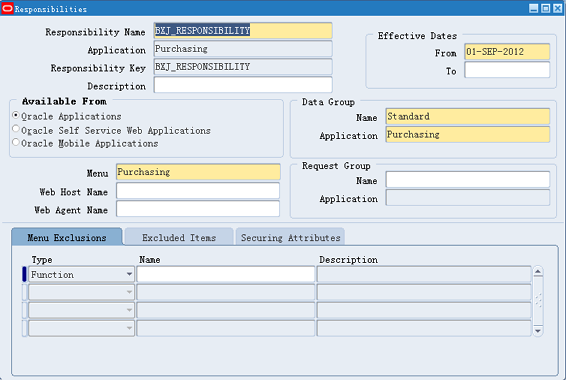Click the second row Name cell in exclusions
Image resolution: width=566 pixels, height=380 pixels.
(x=226, y=292)
